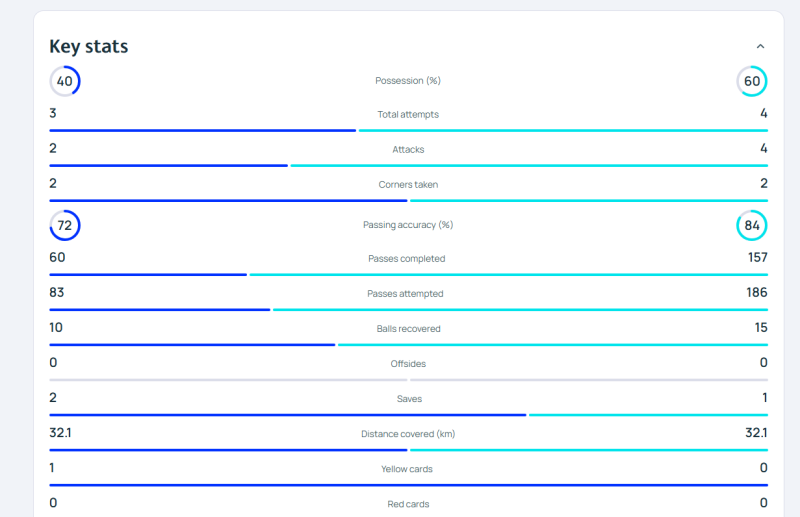Click the cyan Passes completed bar
This screenshot has height=517, width=800.
[x=508, y=274]
